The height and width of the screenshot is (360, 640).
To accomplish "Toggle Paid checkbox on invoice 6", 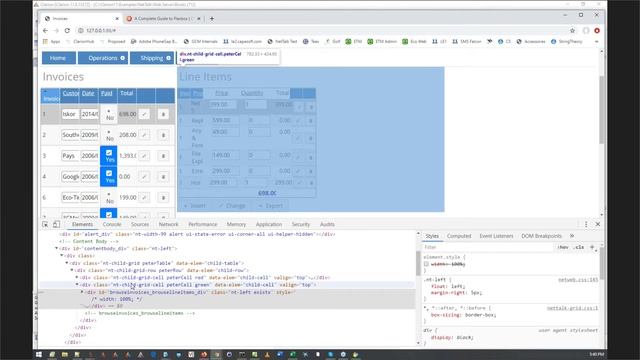I will coord(109,194).
